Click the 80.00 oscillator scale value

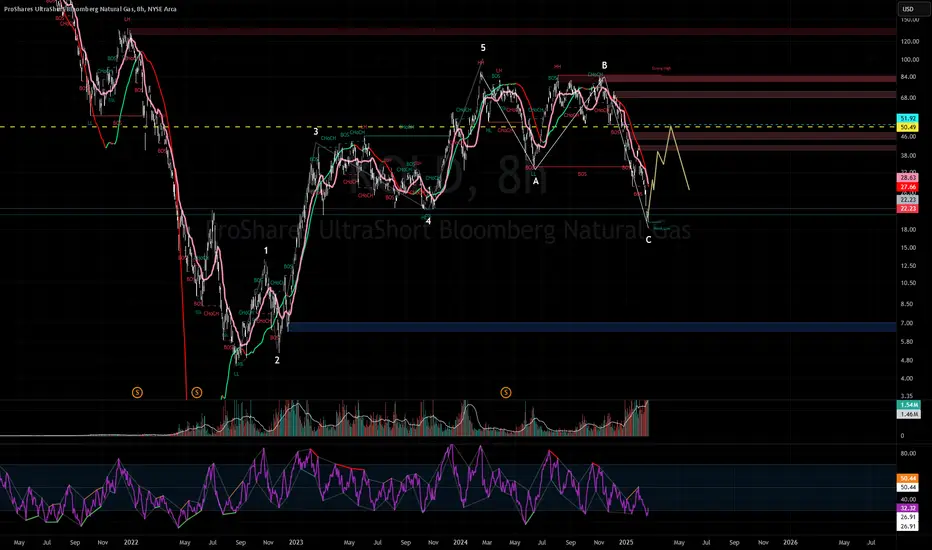pyautogui.click(x=908, y=454)
